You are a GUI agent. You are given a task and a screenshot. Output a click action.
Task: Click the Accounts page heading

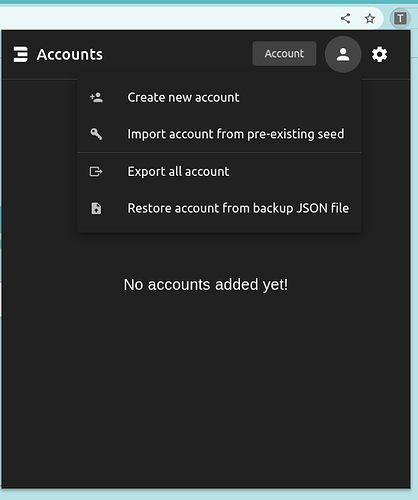[70, 54]
